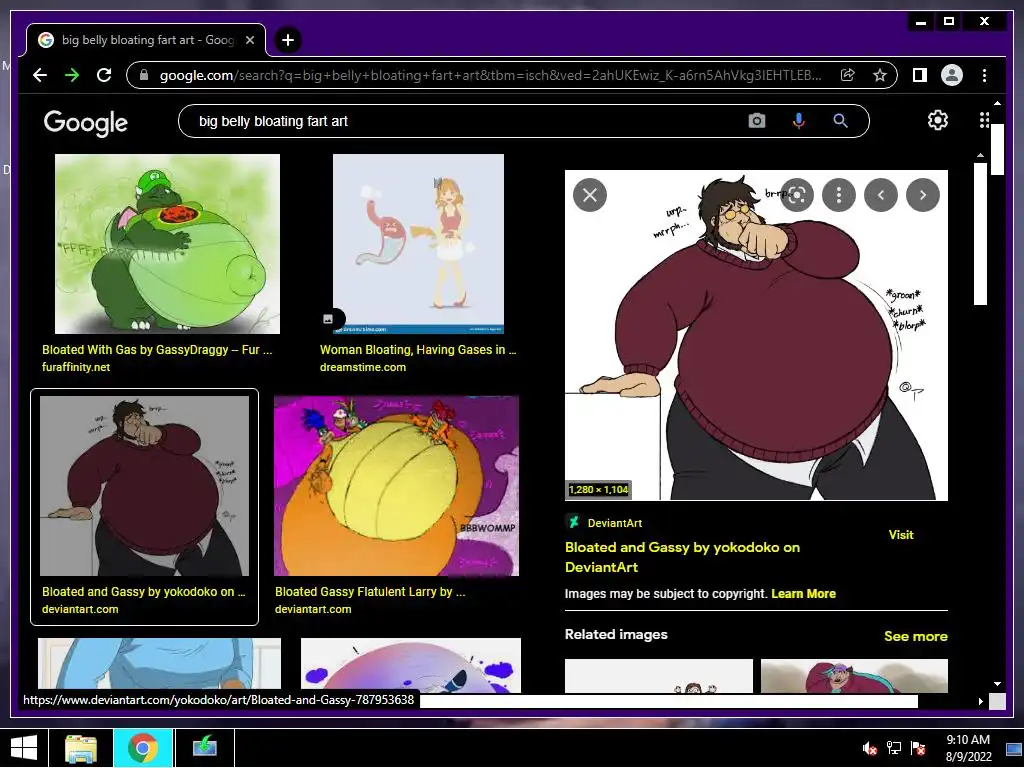
Task: Submit search with the magnifier icon
Action: (x=840, y=121)
